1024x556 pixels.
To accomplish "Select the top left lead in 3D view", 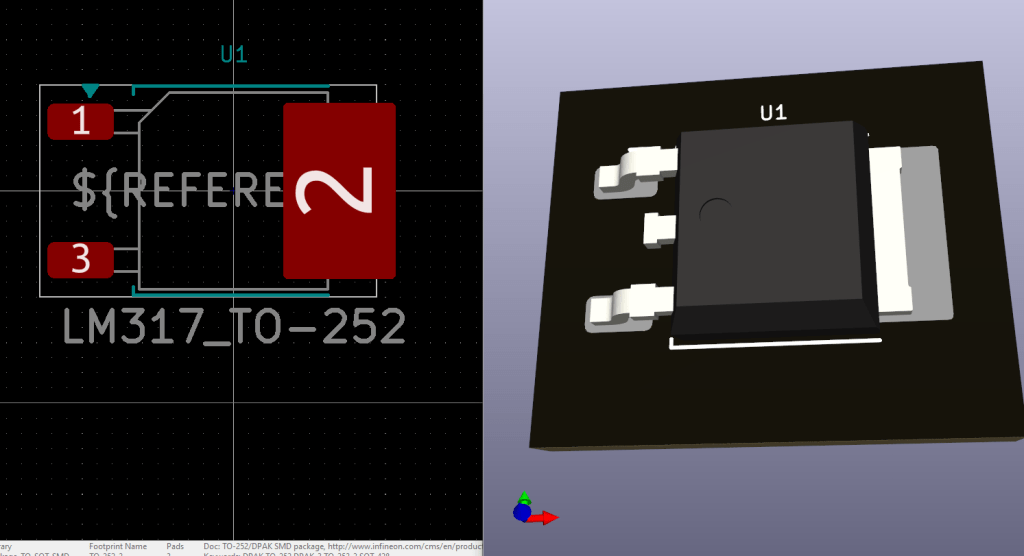I will [635, 168].
